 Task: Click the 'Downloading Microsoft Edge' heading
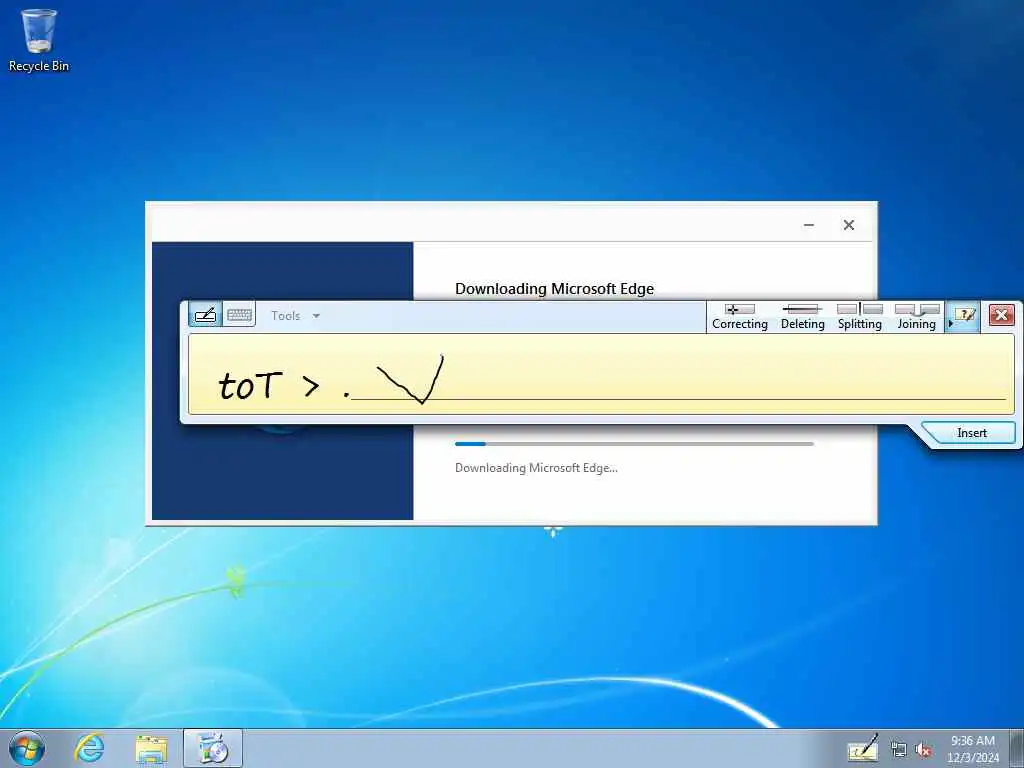pos(554,289)
